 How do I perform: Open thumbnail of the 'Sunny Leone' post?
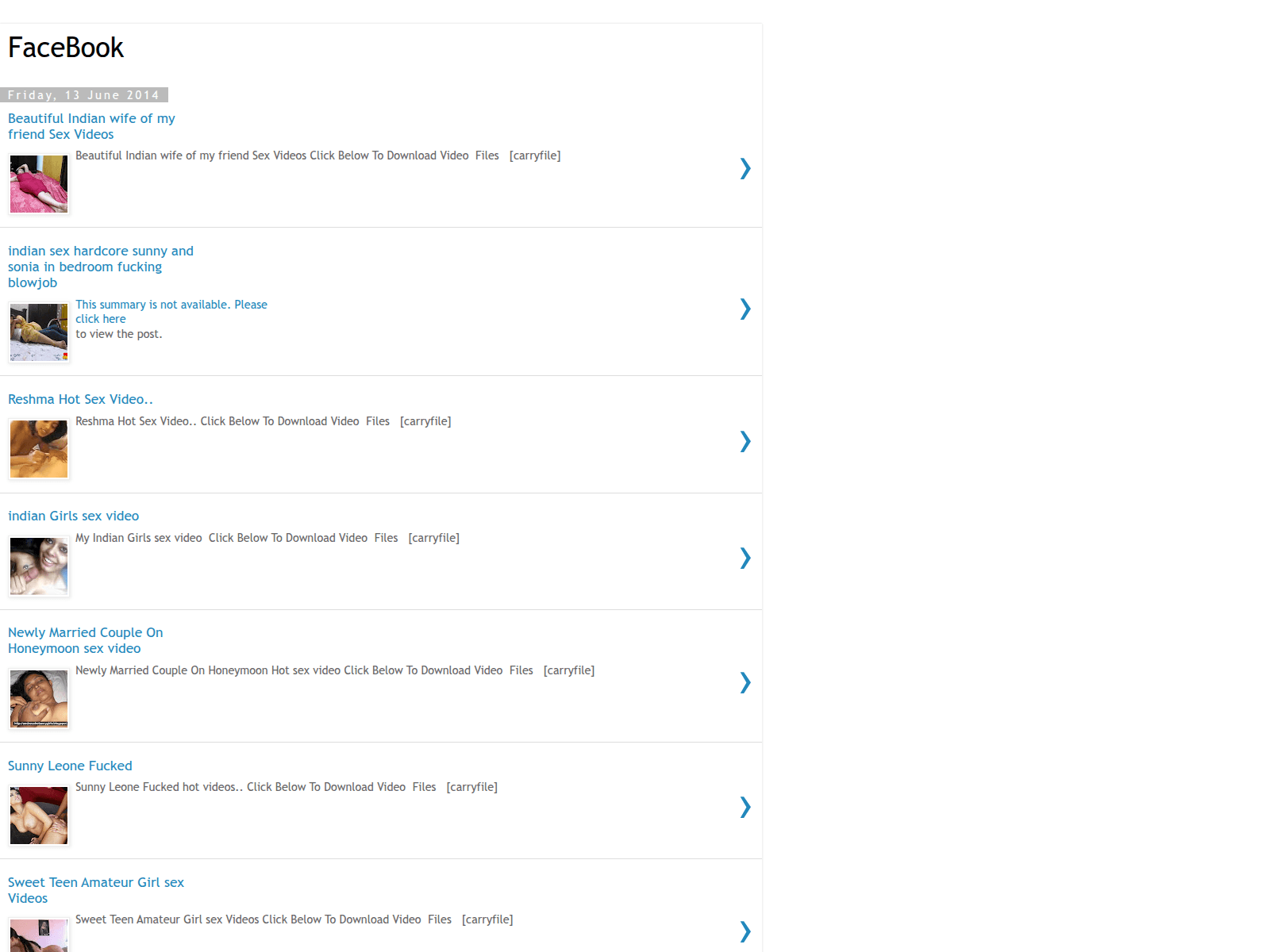pyautogui.click(x=39, y=816)
